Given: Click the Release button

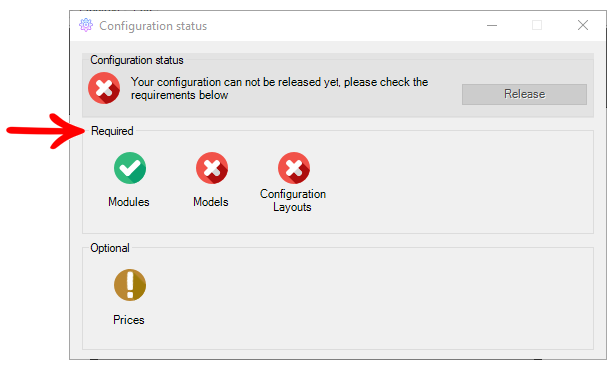Looking at the screenshot, I should point(524,94).
